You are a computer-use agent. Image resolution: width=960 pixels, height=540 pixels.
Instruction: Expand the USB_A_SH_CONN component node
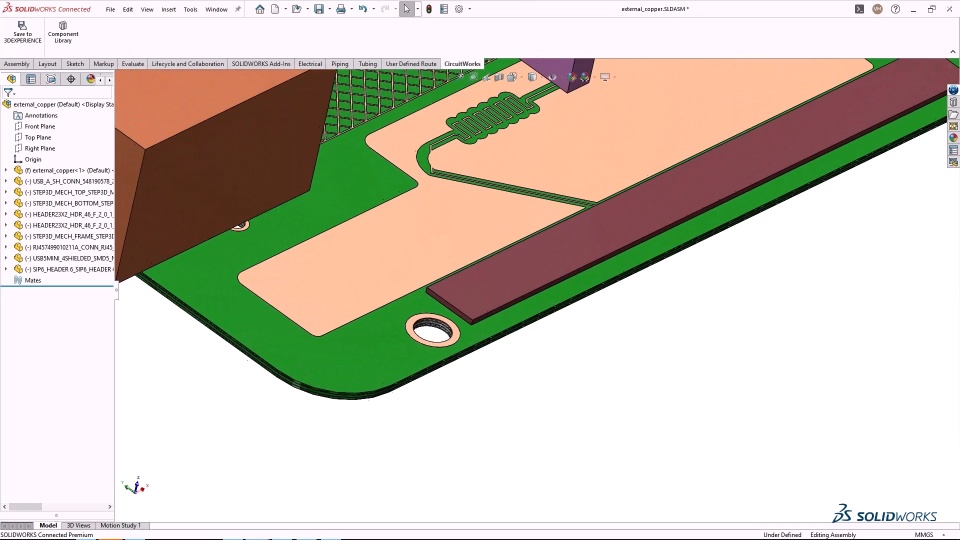pos(6,181)
